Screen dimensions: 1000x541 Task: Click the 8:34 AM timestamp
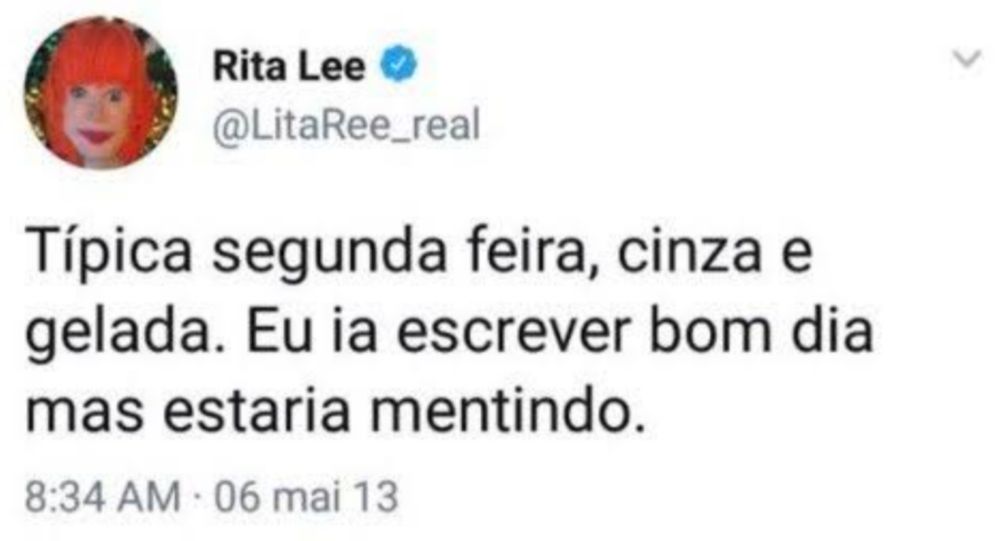103,497
